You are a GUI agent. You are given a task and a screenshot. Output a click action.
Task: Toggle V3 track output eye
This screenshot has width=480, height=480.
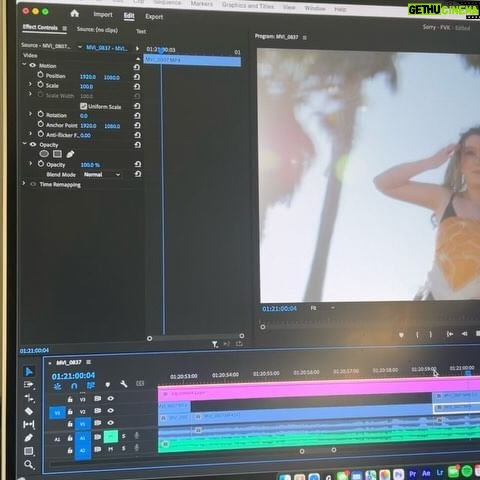(111, 398)
